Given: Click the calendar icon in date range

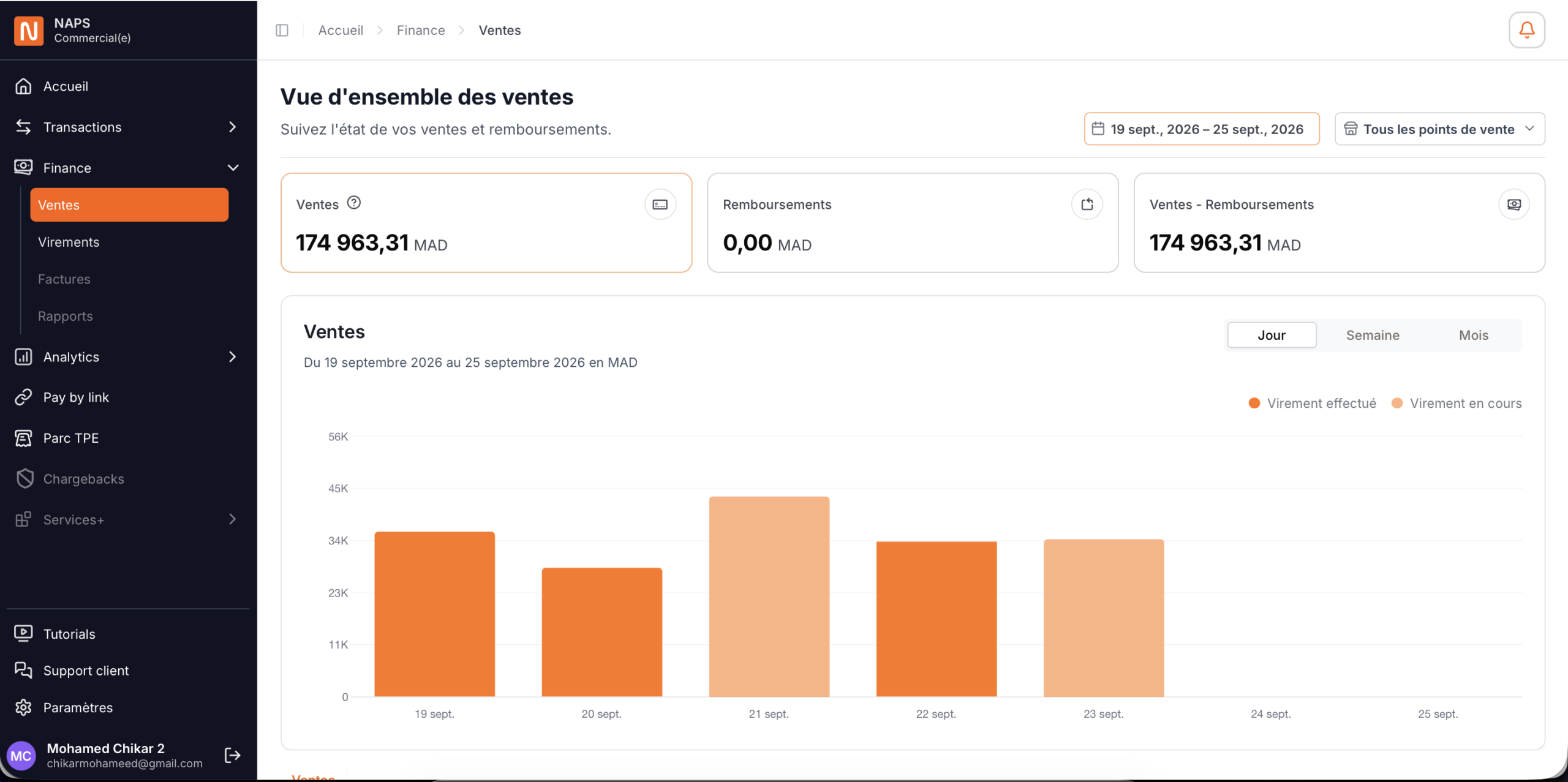Looking at the screenshot, I should 1098,129.
